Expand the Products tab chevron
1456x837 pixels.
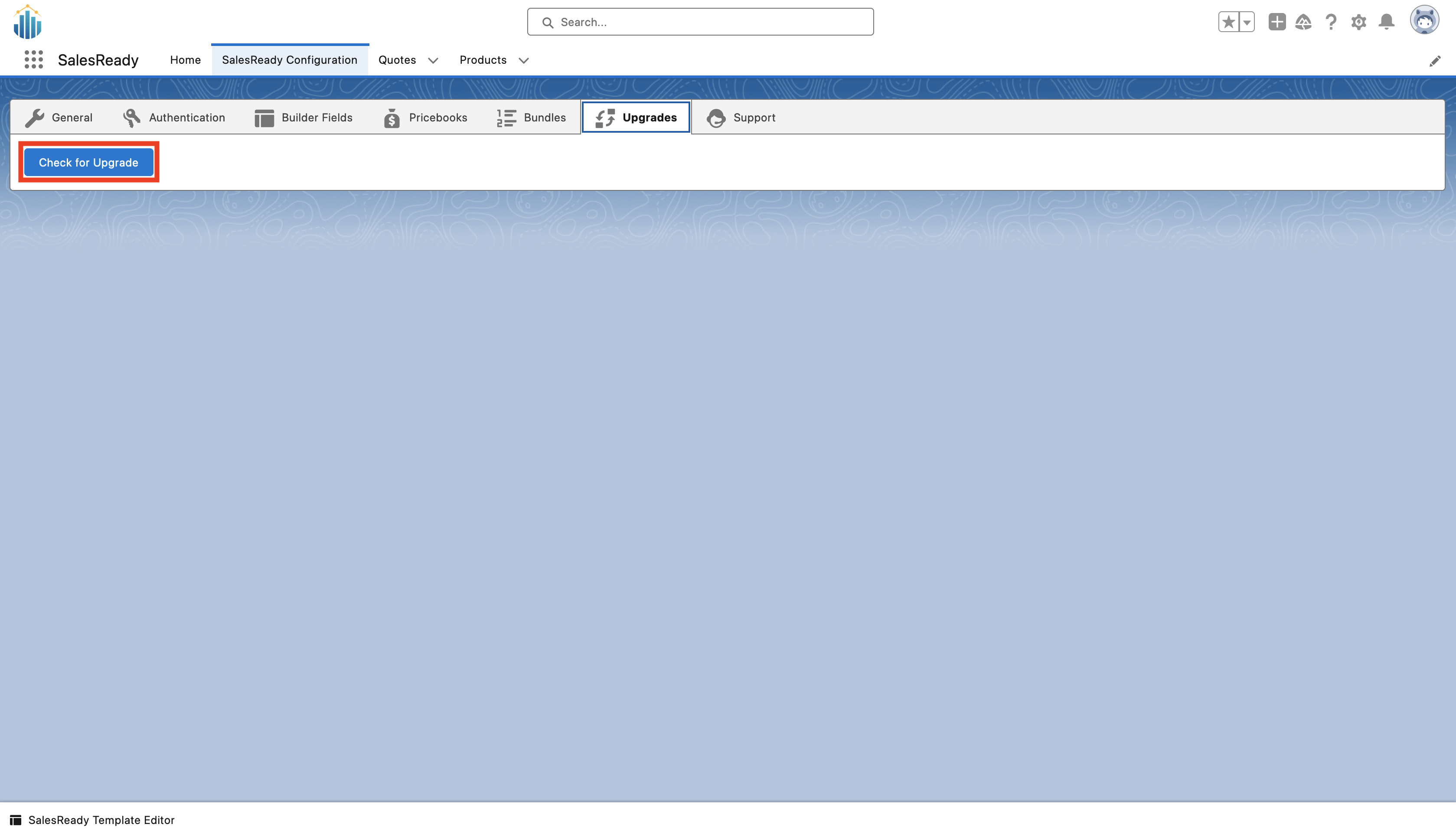click(523, 60)
